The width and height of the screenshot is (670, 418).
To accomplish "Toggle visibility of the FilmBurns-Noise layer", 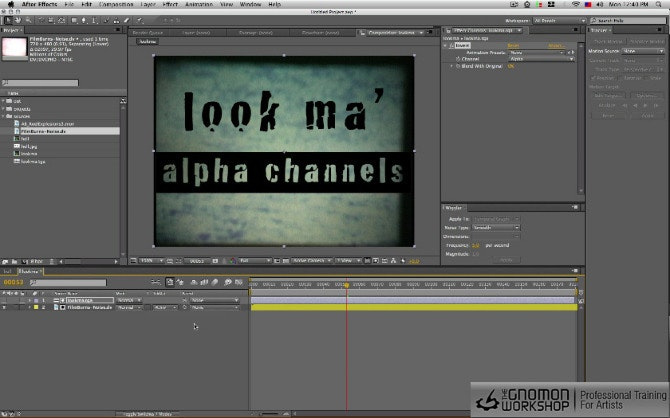I will tap(5, 308).
